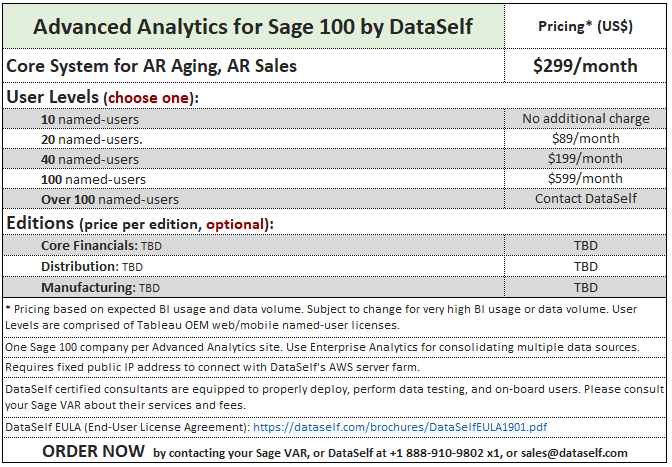Click the 'Editions (price per edition, optional):' heading
The width and height of the screenshot is (672, 467).
tap(140, 224)
